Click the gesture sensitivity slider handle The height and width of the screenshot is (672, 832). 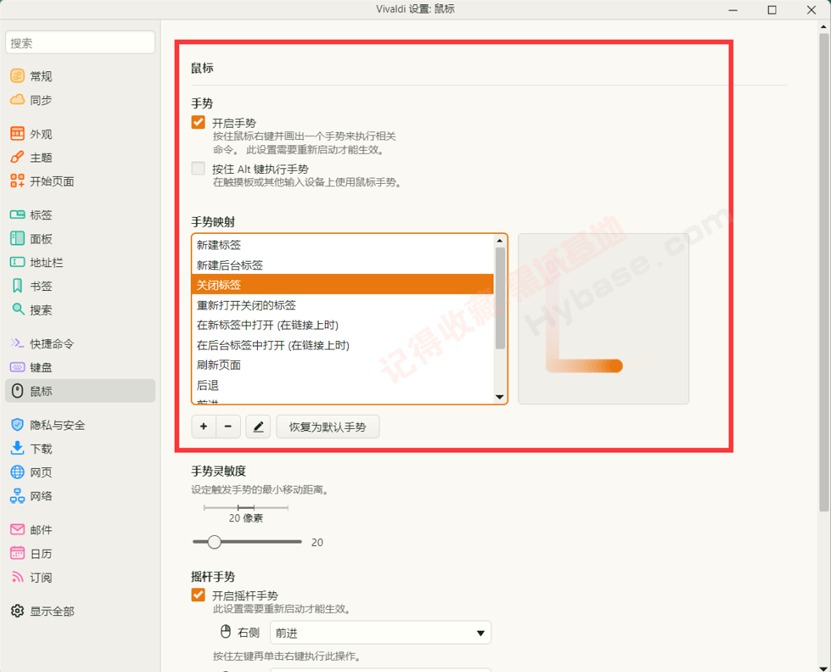(214, 541)
